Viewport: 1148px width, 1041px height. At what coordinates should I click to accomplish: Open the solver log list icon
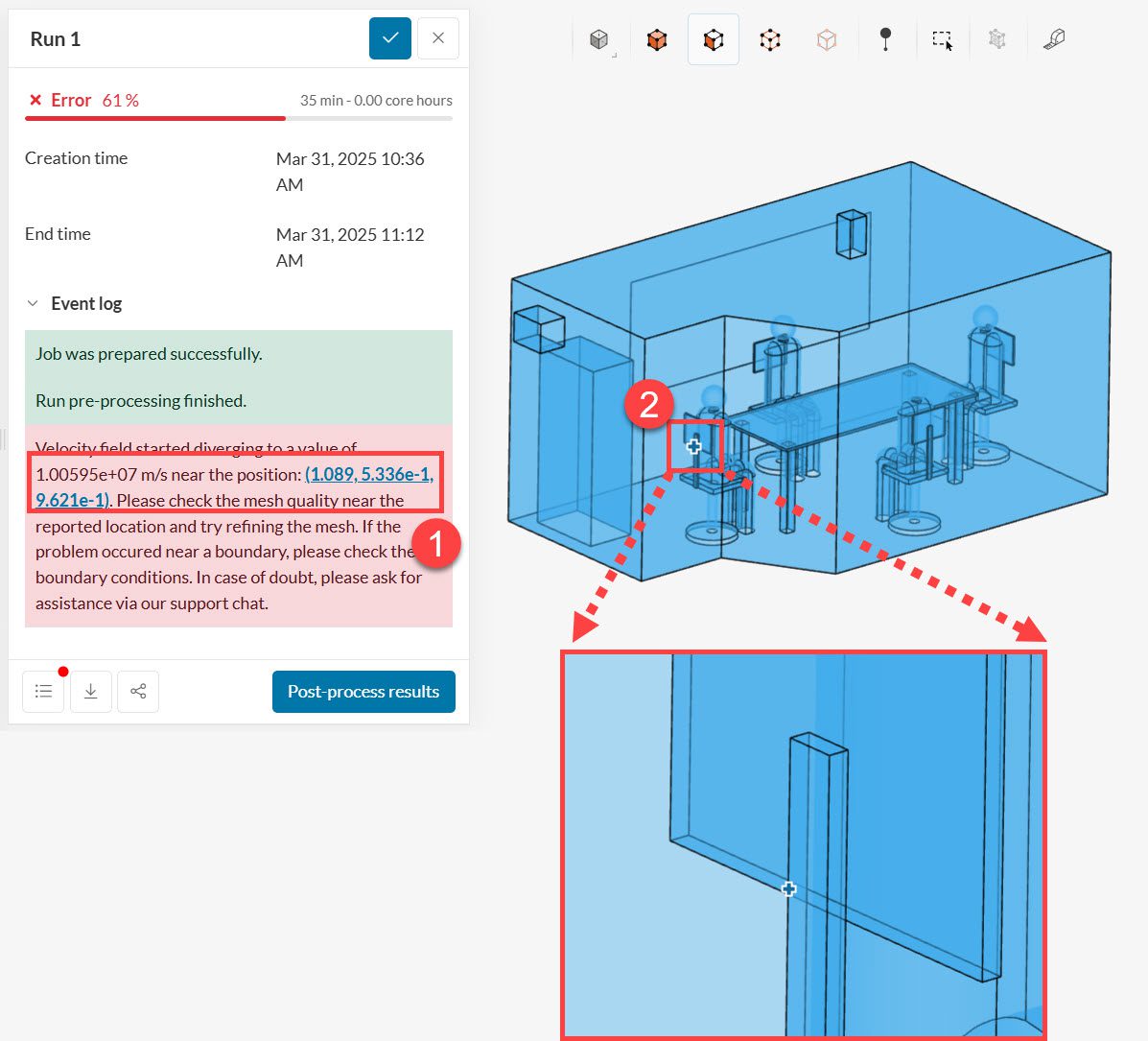pyautogui.click(x=43, y=692)
